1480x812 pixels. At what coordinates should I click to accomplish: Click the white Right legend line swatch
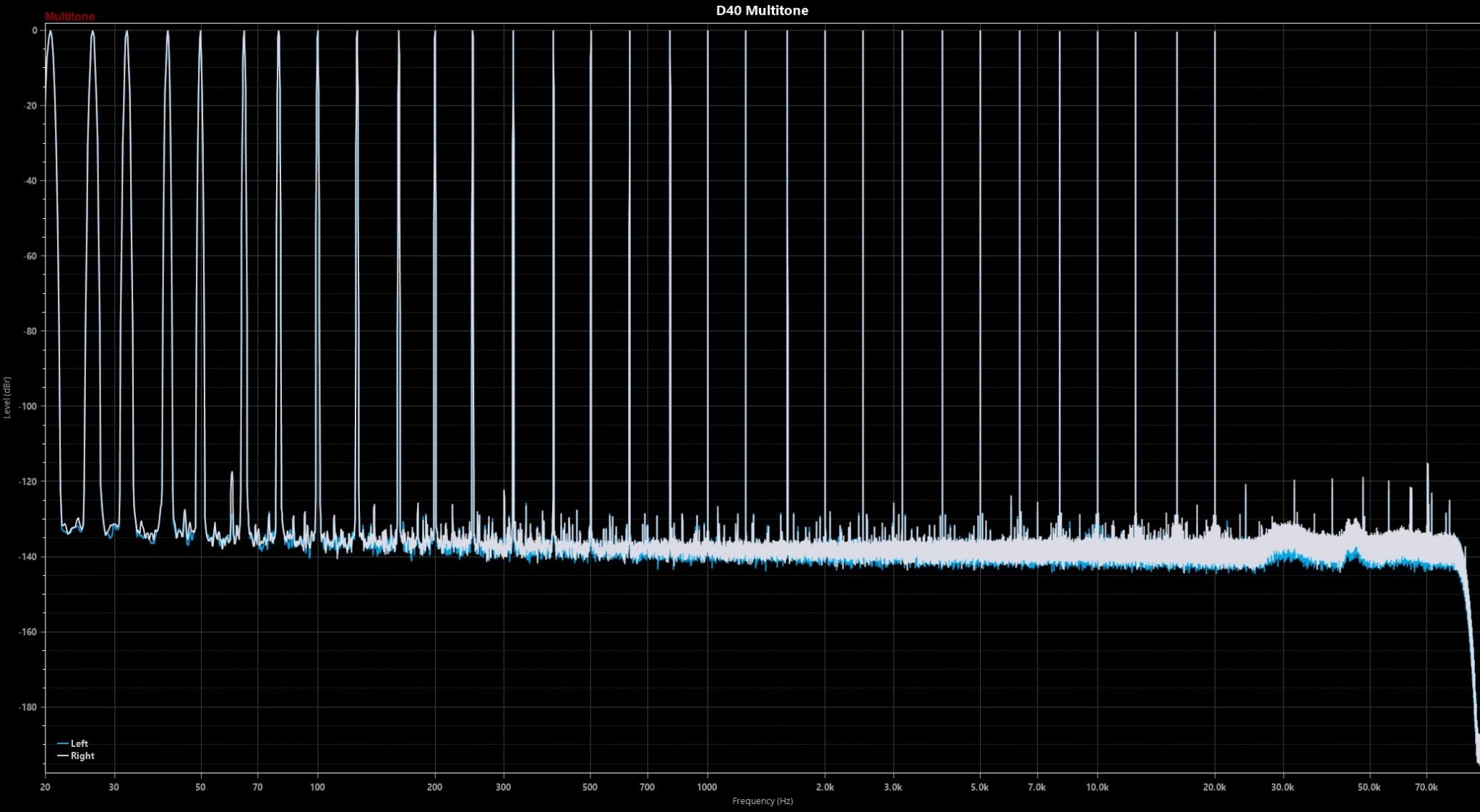pos(63,756)
